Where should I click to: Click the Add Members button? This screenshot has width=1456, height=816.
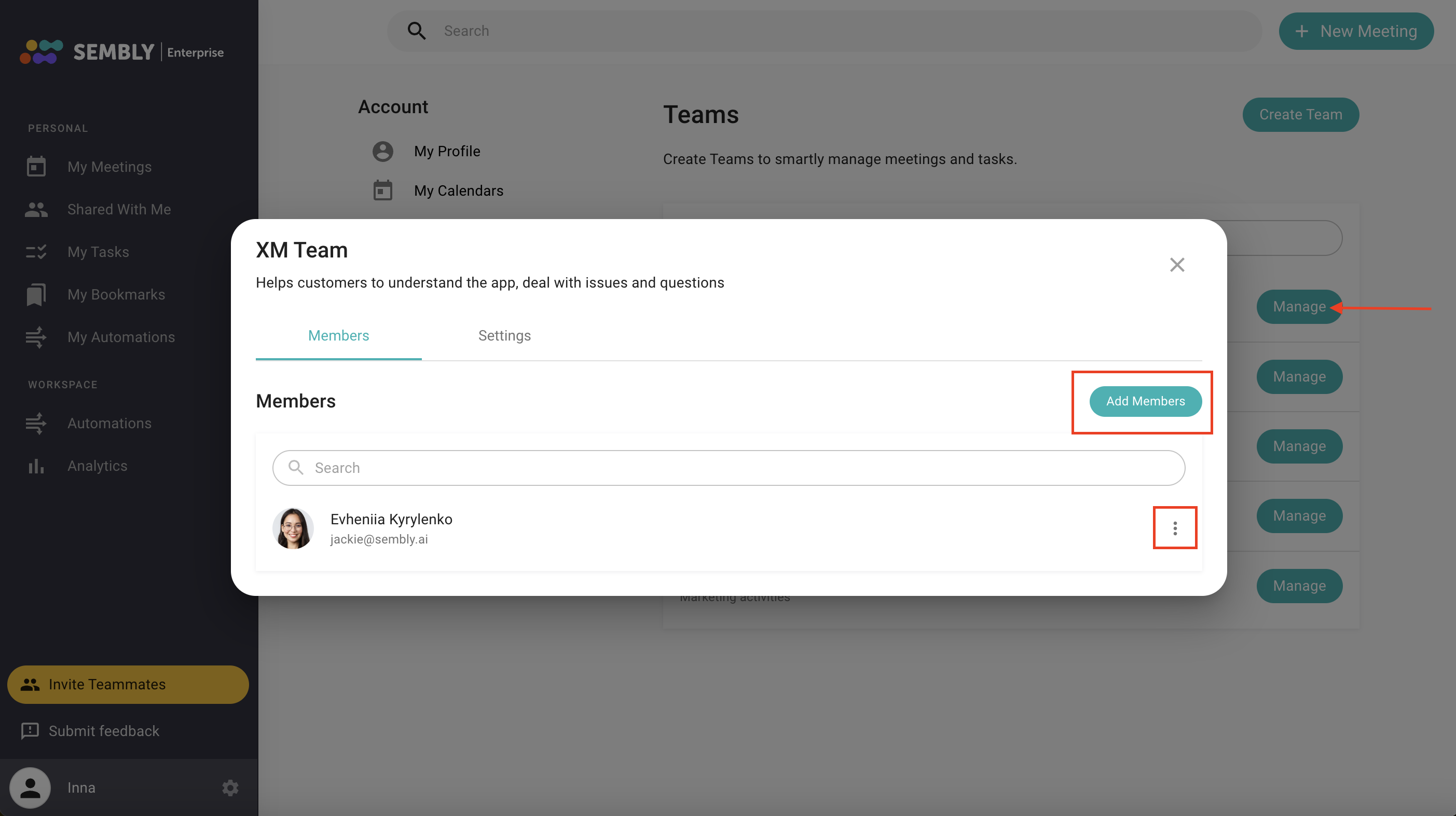(x=1145, y=401)
